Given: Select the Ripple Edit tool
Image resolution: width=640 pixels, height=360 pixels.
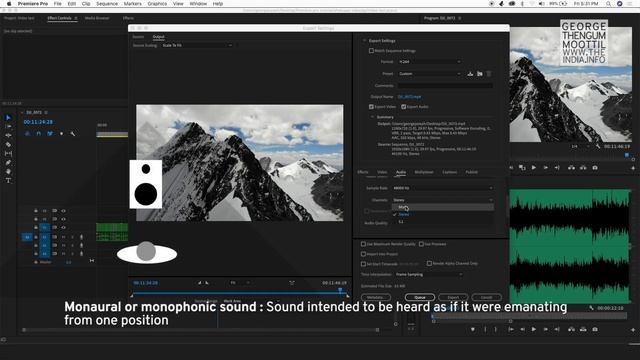Looking at the screenshot, I should [8, 136].
